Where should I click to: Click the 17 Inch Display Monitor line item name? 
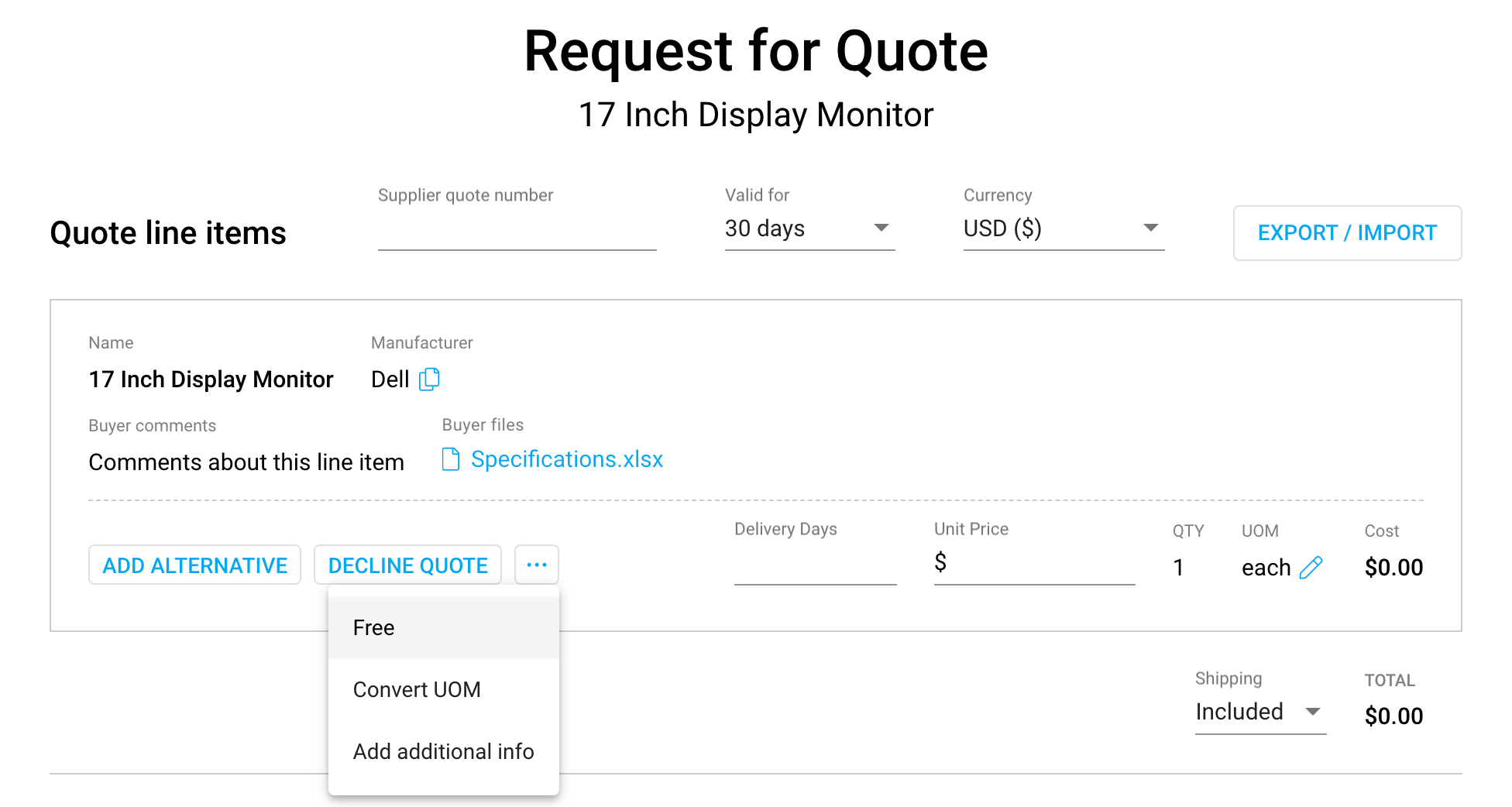pyautogui.click(x=211, y=379)
